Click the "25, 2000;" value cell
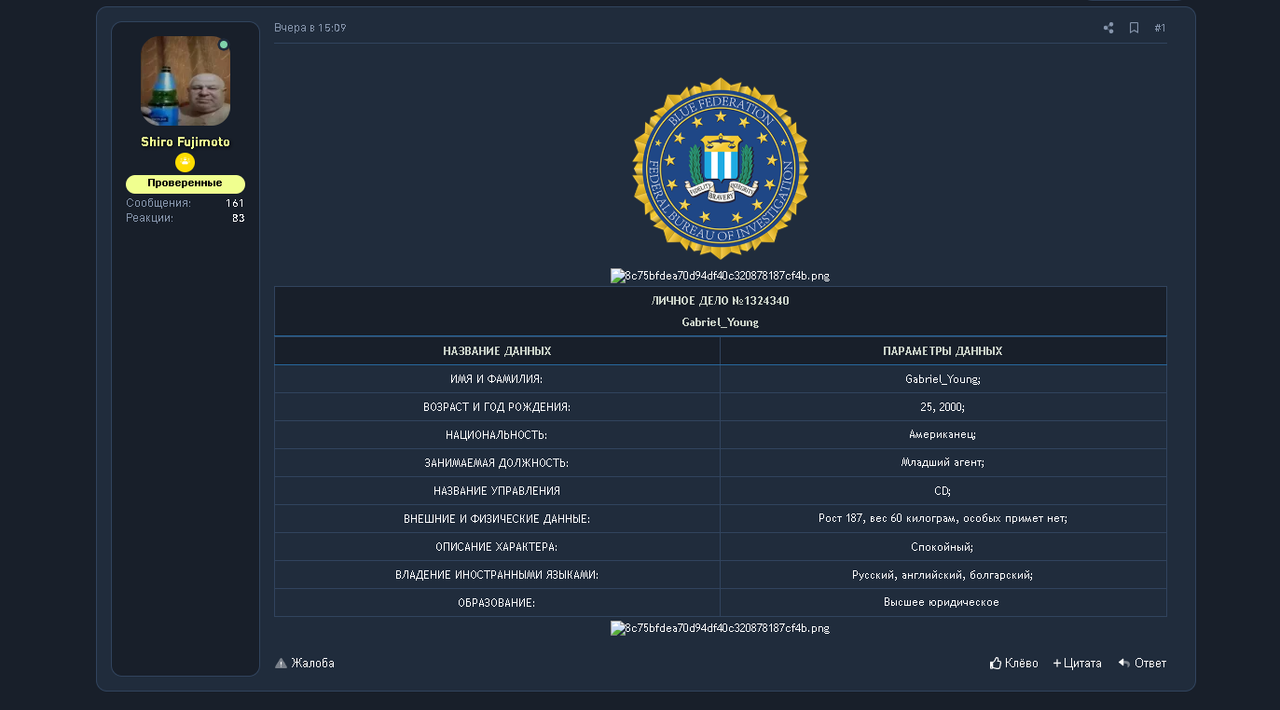Screen dimensions: 1280x710 [943, 407]
